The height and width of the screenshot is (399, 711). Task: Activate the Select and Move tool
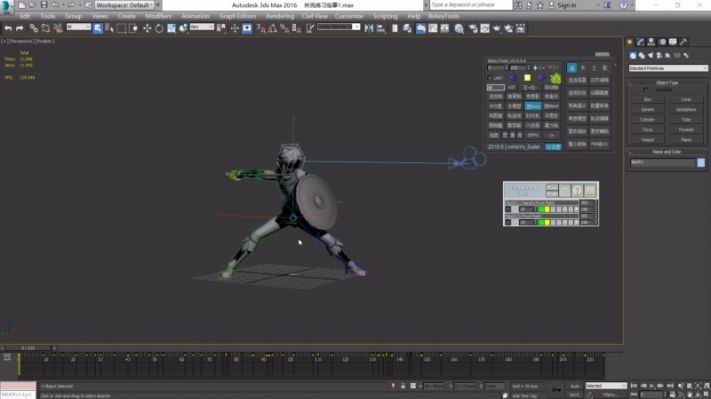coord(147,28)
